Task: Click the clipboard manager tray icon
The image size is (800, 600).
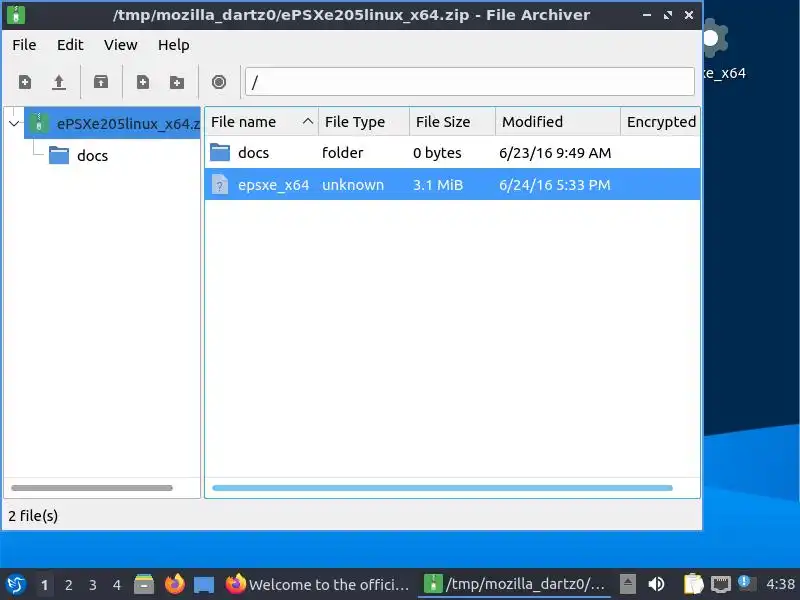Action: (693, 584)
